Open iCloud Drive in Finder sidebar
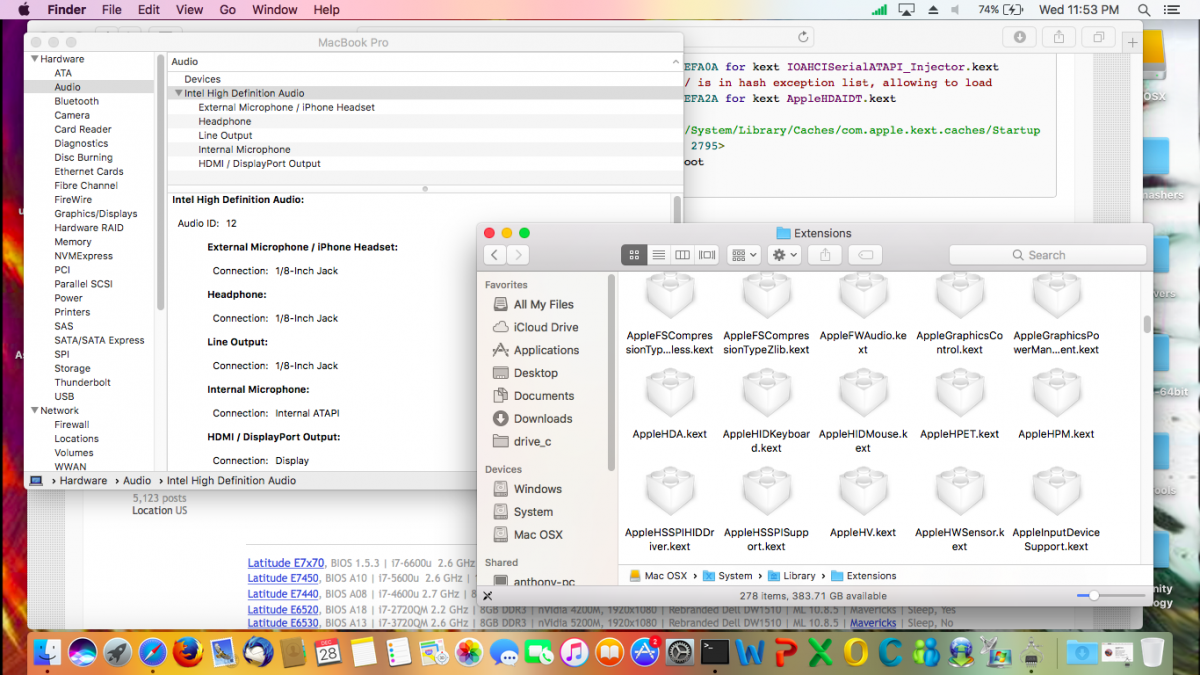1200x675 pixels. coord(545,327)
